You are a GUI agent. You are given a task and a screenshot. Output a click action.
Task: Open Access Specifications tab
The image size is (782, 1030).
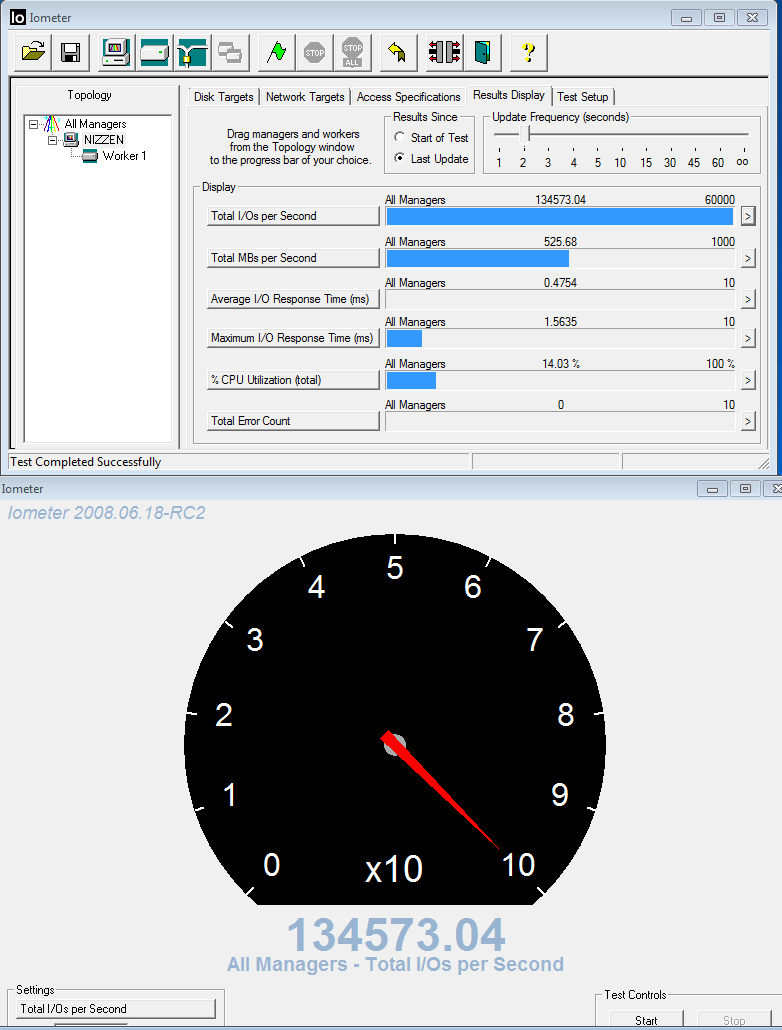point(408,97)
